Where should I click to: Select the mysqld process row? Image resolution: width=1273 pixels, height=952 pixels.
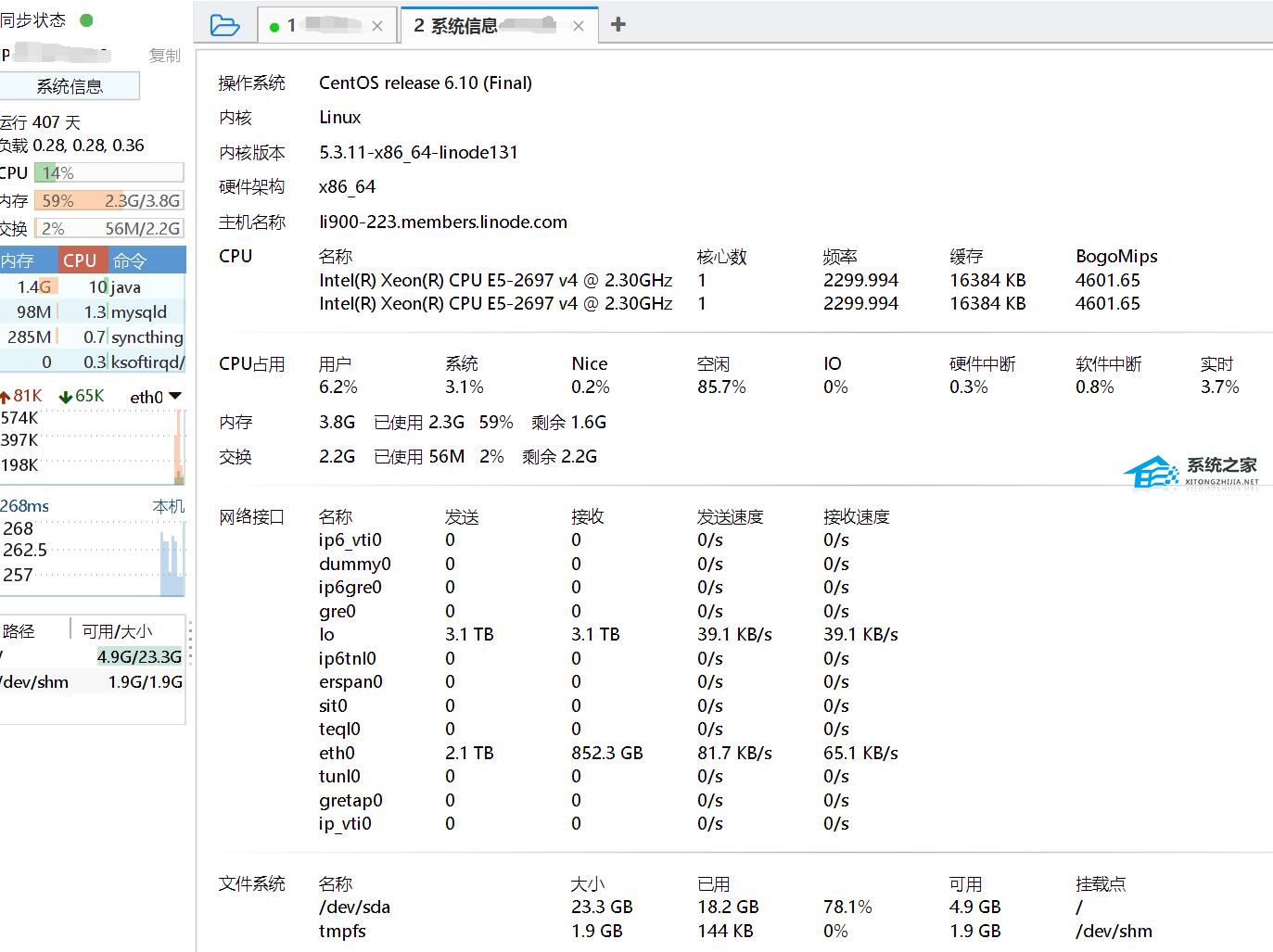coord(93,312)
